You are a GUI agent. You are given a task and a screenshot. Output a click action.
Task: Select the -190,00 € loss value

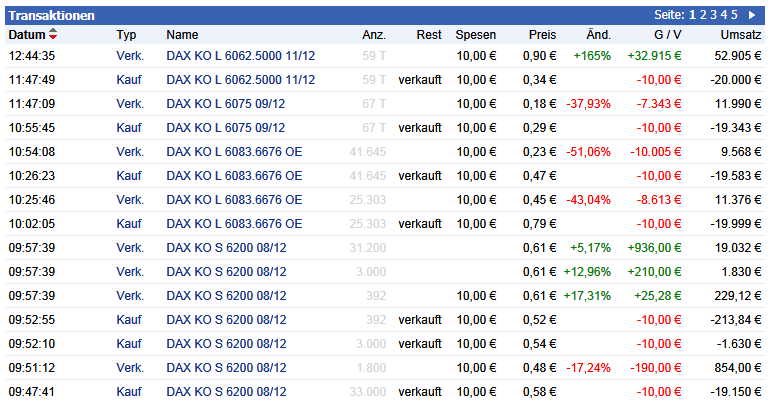[656, 367]
